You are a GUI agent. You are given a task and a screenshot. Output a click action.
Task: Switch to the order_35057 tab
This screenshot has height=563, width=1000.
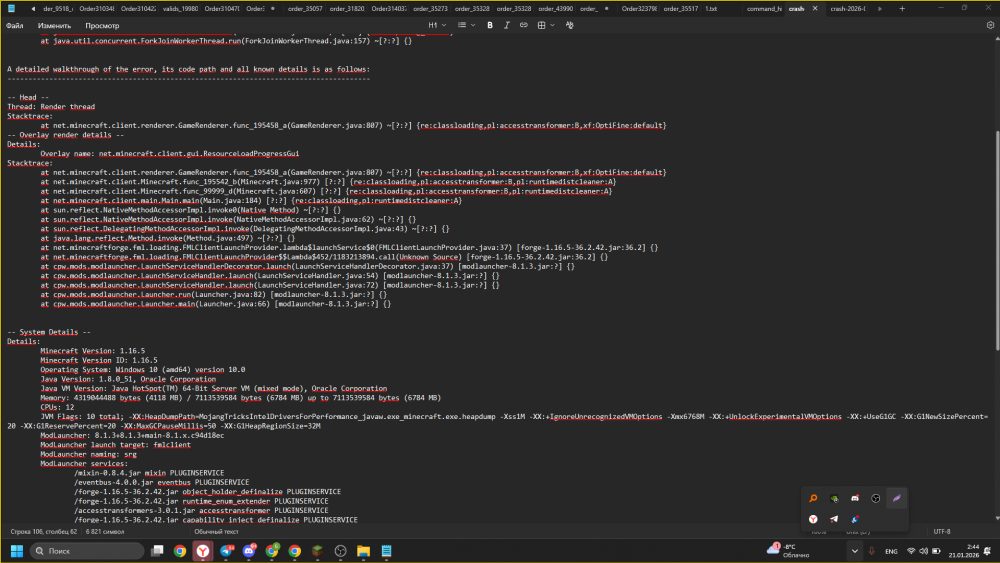[x=304, y=9]
